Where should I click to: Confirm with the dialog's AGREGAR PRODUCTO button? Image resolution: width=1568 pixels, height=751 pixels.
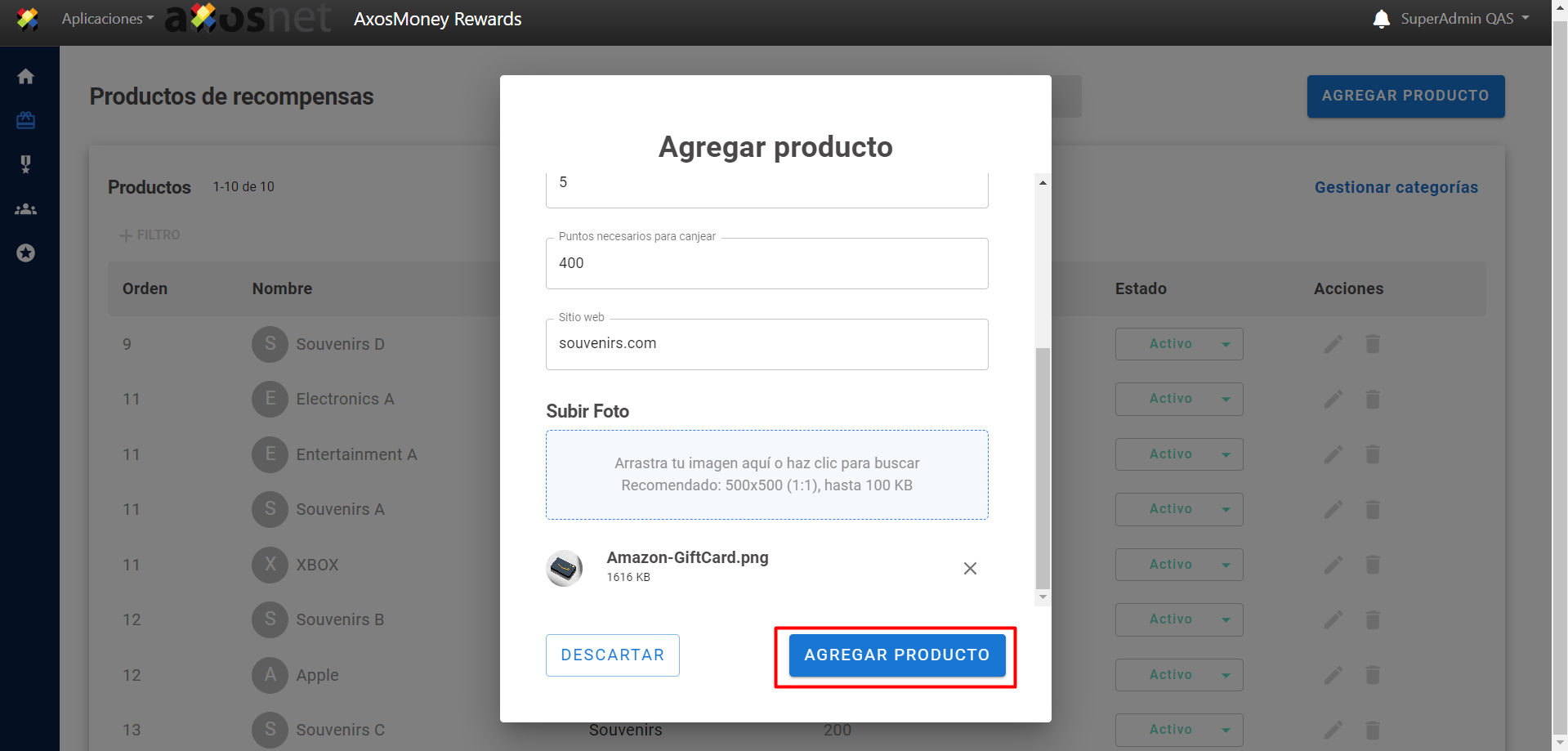896,655
